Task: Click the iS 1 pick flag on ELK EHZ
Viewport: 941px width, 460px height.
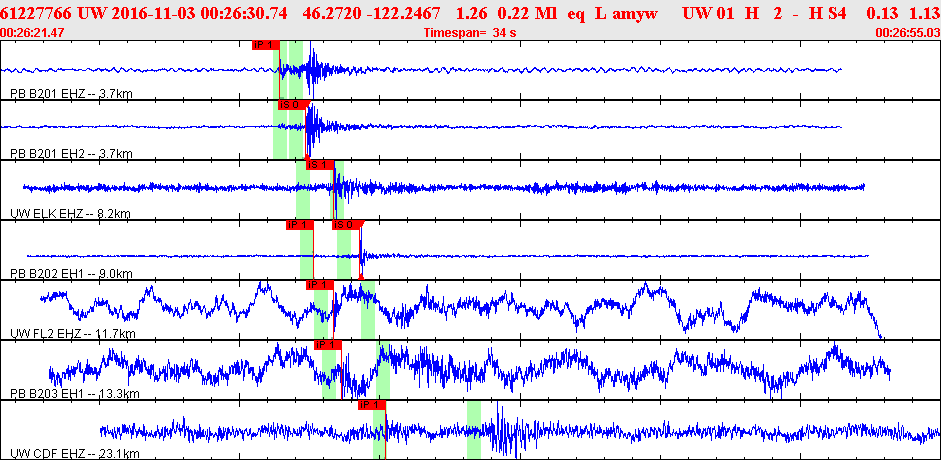Action: (319, 165)
